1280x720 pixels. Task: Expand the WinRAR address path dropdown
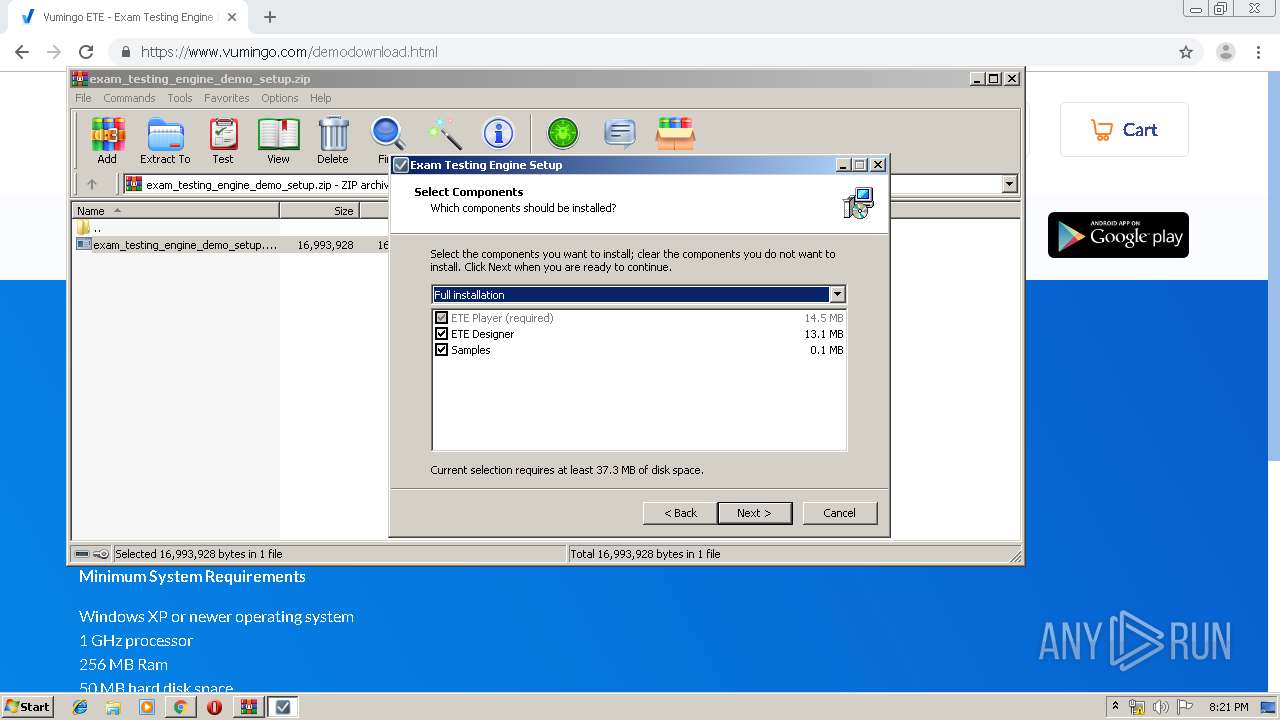tap(1009, 184)
